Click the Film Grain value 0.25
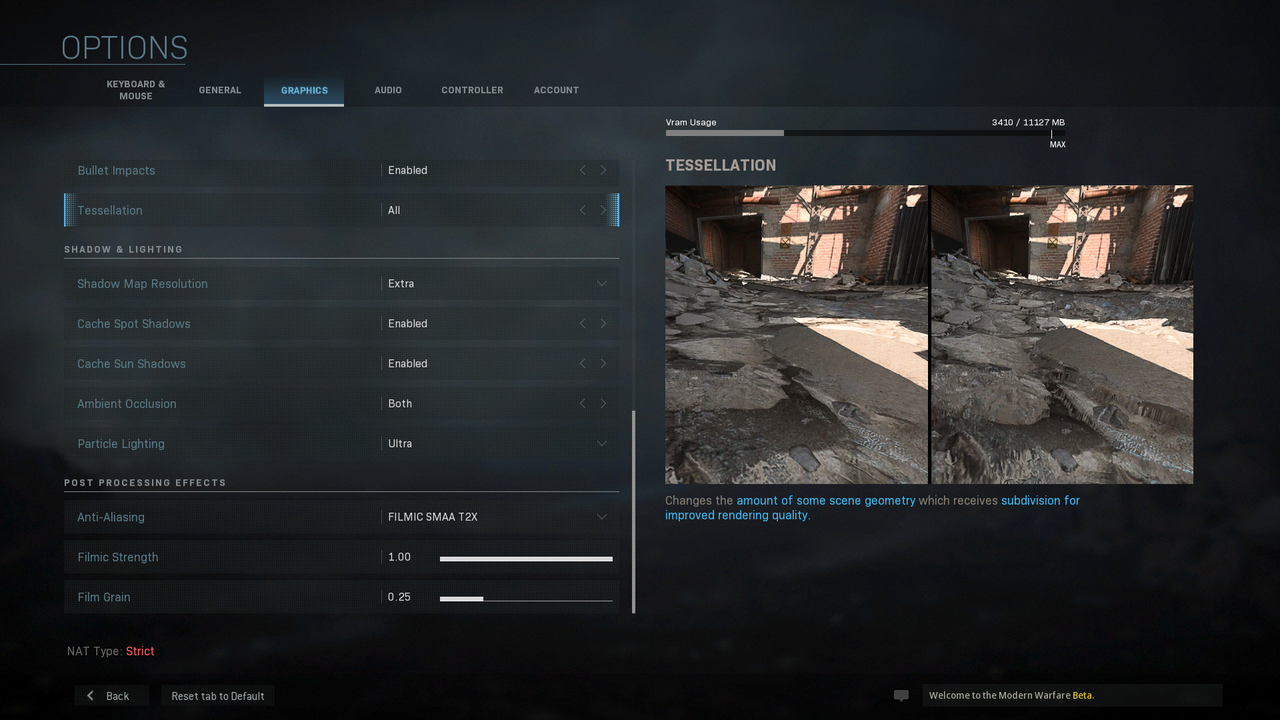The width and height of the screenshot is (1280, 720). click(x=399, y=597)
